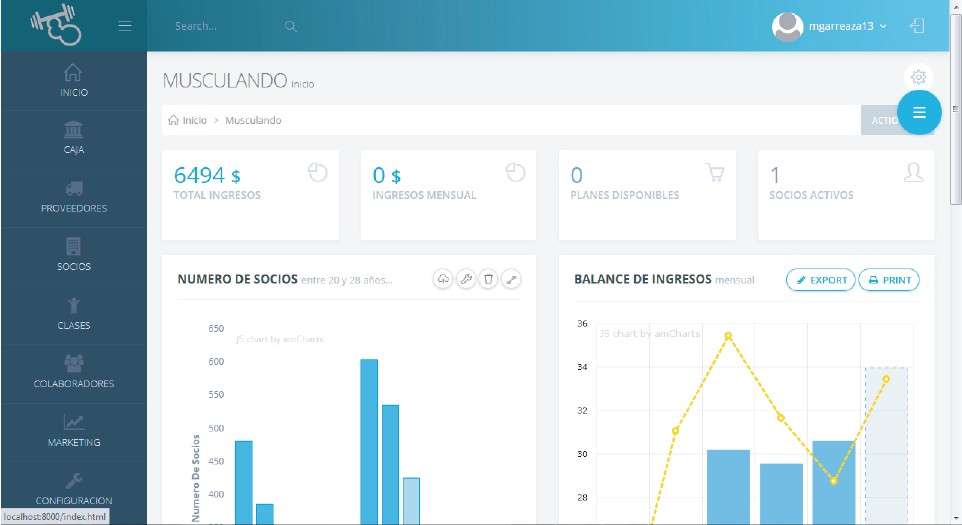Click the cart icon on Planes Disponibles card
Viewport: 962px width, 525px height.
coord(715,172)
